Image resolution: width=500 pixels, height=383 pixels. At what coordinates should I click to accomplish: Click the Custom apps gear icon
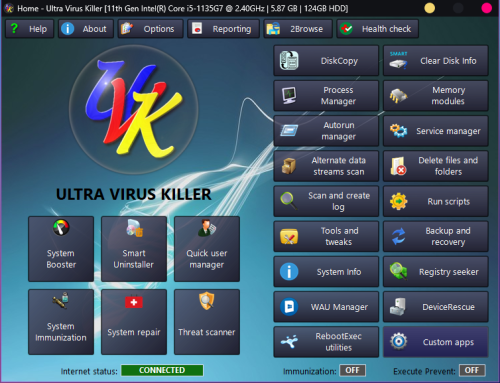pyautogui.click(x=399, y=342)
